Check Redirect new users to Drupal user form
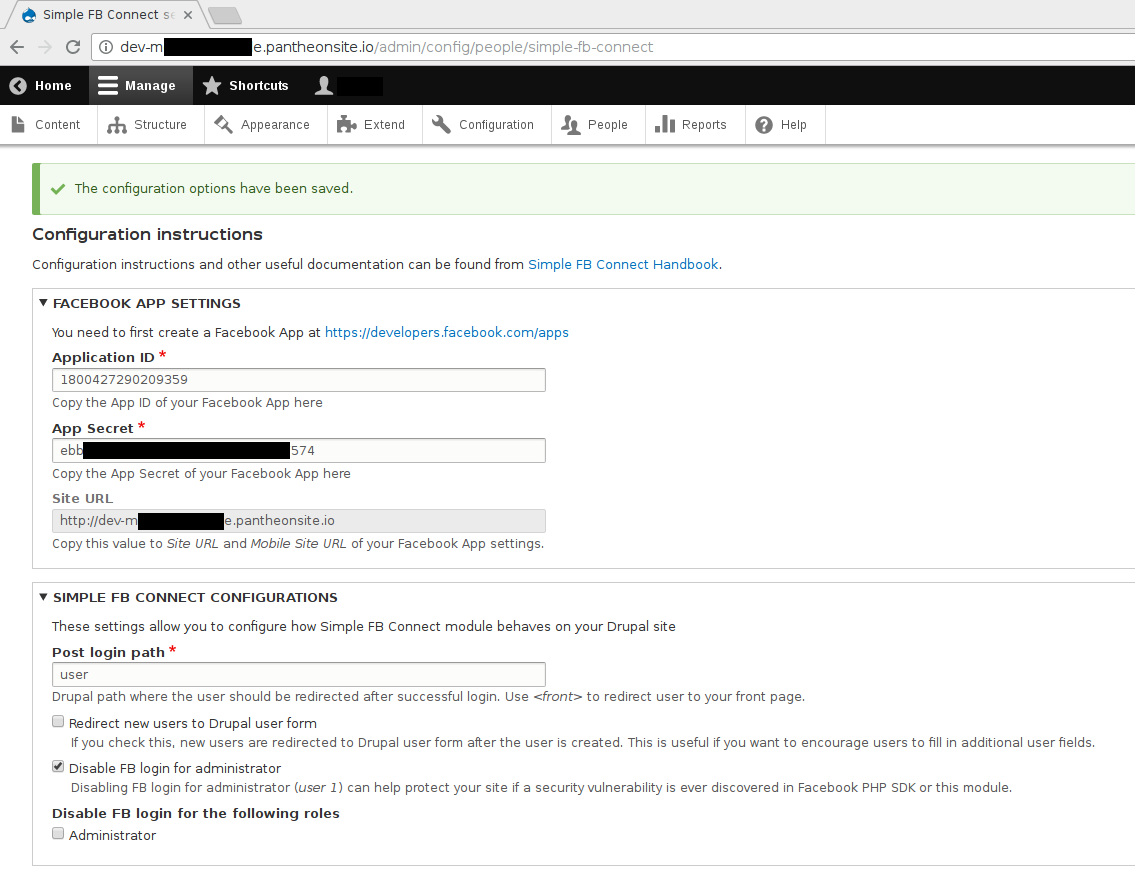This screenshot has height=872, width=1135. pos(58,721)
